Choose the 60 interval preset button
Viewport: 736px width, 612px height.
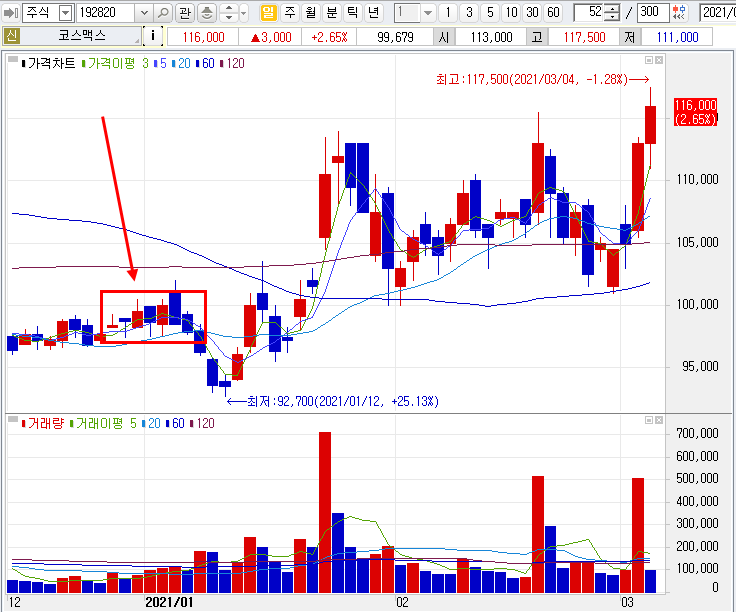[553, 13]
